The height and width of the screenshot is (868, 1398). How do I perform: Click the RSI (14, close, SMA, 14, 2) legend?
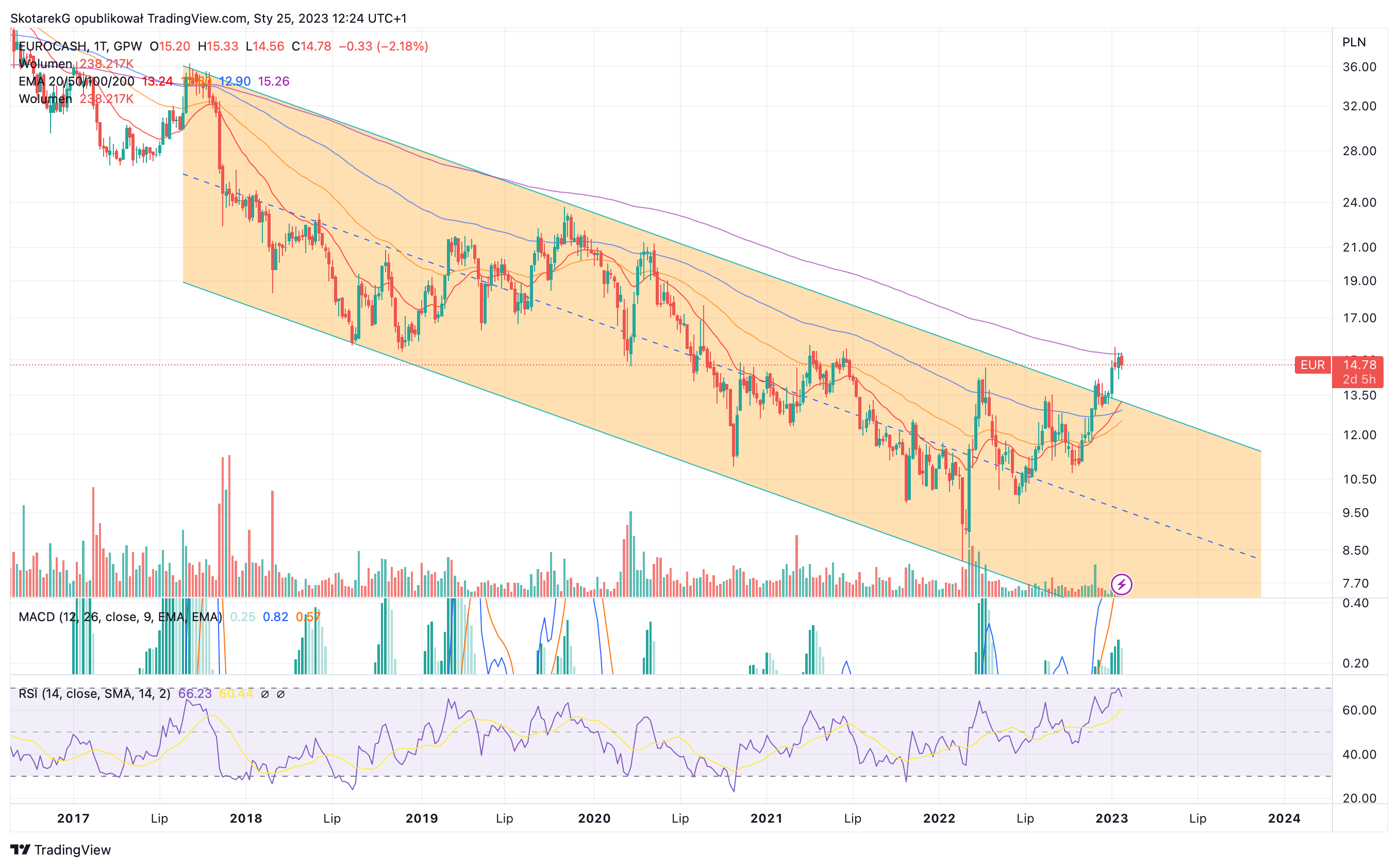pyautogui.click(x=94, y=694)
